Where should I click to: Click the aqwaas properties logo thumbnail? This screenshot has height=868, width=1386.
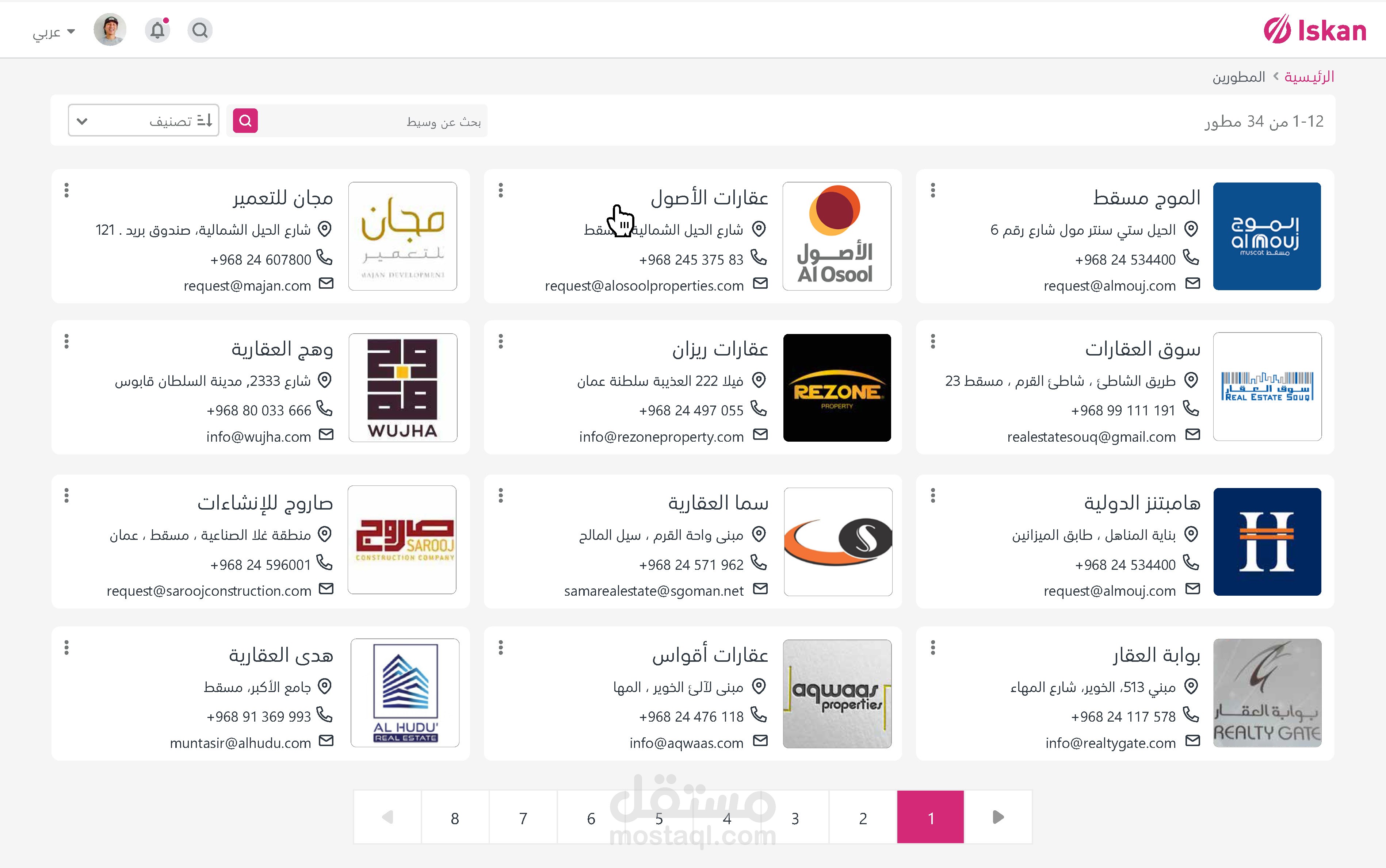(x=837, y=694)
